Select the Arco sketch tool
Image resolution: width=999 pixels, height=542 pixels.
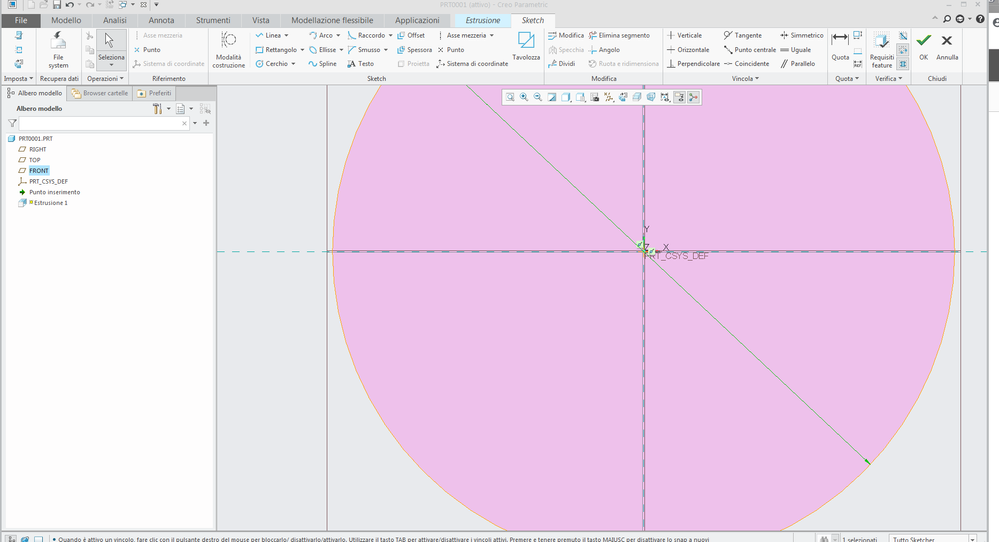[x=320, y=36]
